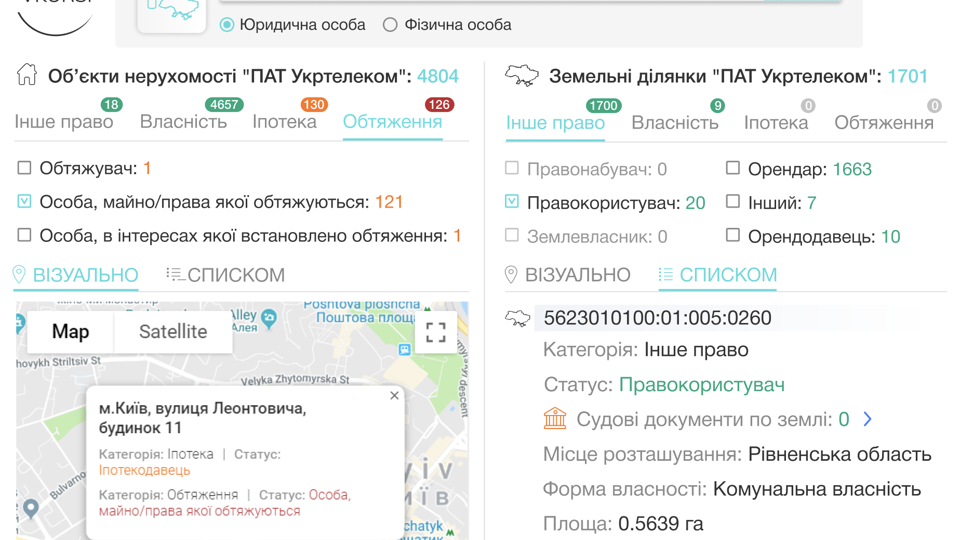Viewport: 960px width, 540px height.
Task: Open land plots Власність tab
Action: coord(675,123)
